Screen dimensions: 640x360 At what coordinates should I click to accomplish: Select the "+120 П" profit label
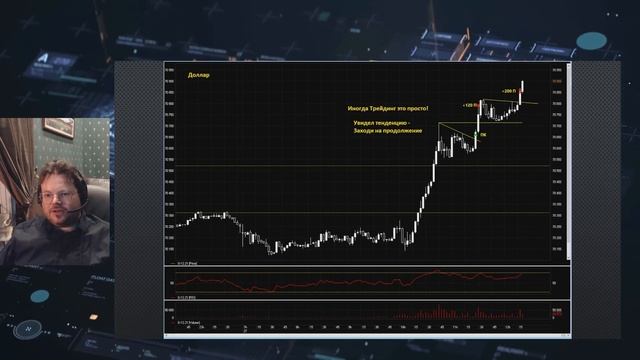pos(469,105)
